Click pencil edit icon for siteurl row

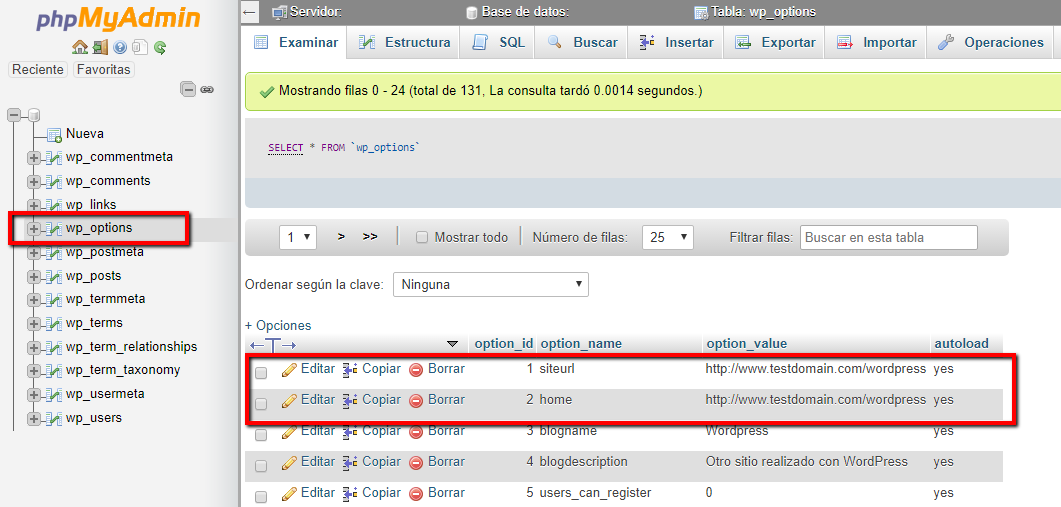pos(289,370)
